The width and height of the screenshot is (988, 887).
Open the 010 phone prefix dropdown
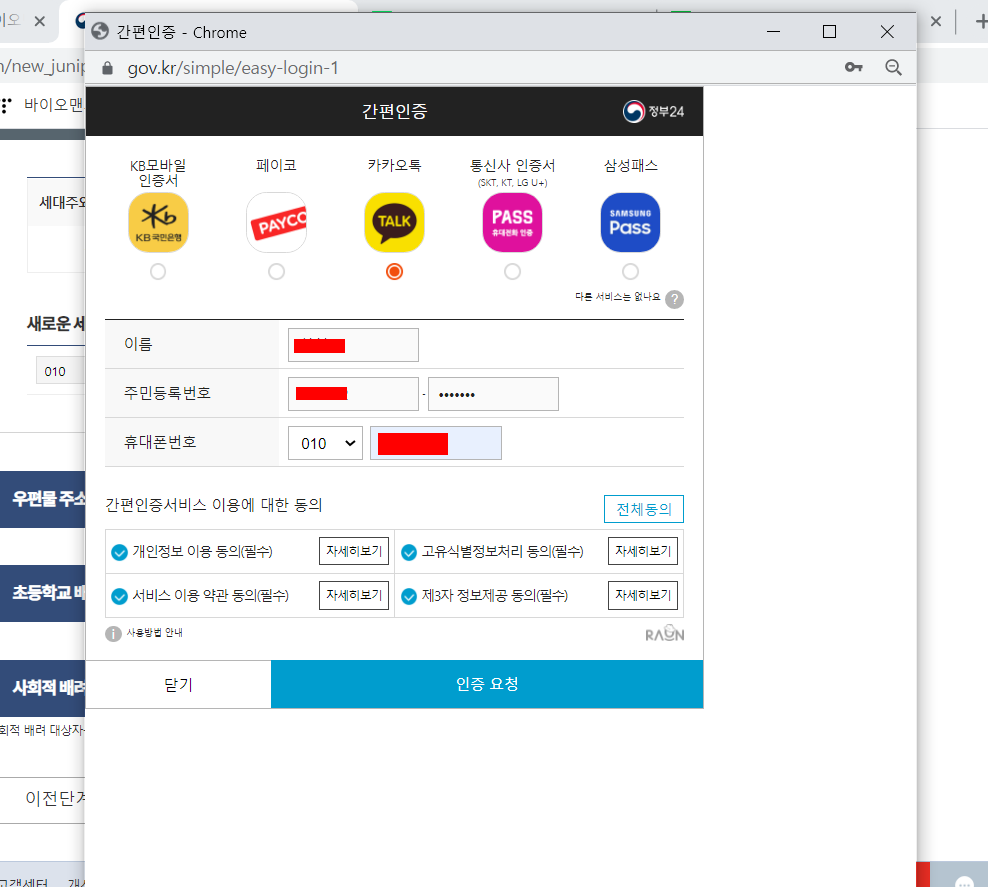point(325,443)
